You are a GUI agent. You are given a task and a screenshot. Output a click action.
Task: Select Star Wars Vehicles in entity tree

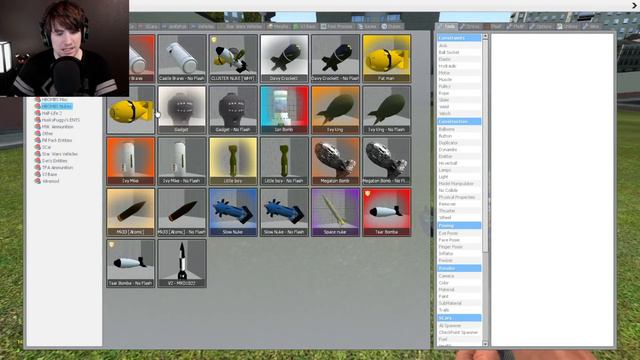click(56, 154)
